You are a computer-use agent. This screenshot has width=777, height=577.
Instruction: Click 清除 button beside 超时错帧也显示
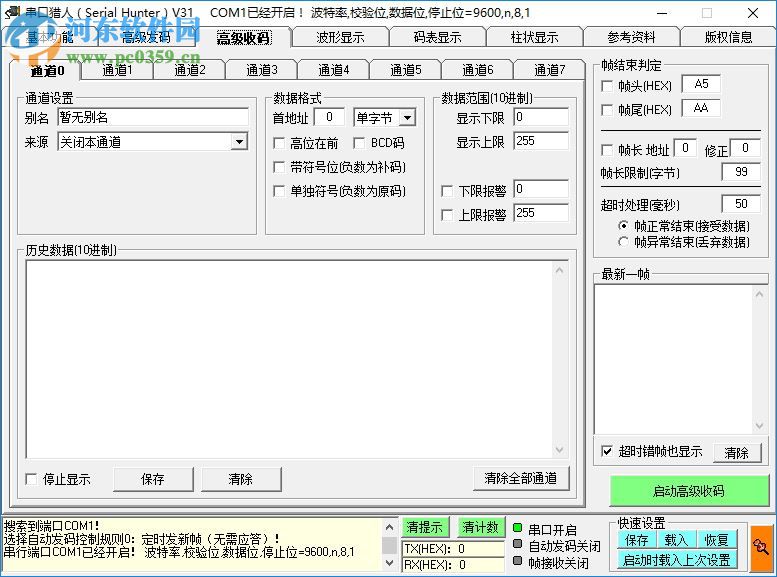click(x=737, y=453)
